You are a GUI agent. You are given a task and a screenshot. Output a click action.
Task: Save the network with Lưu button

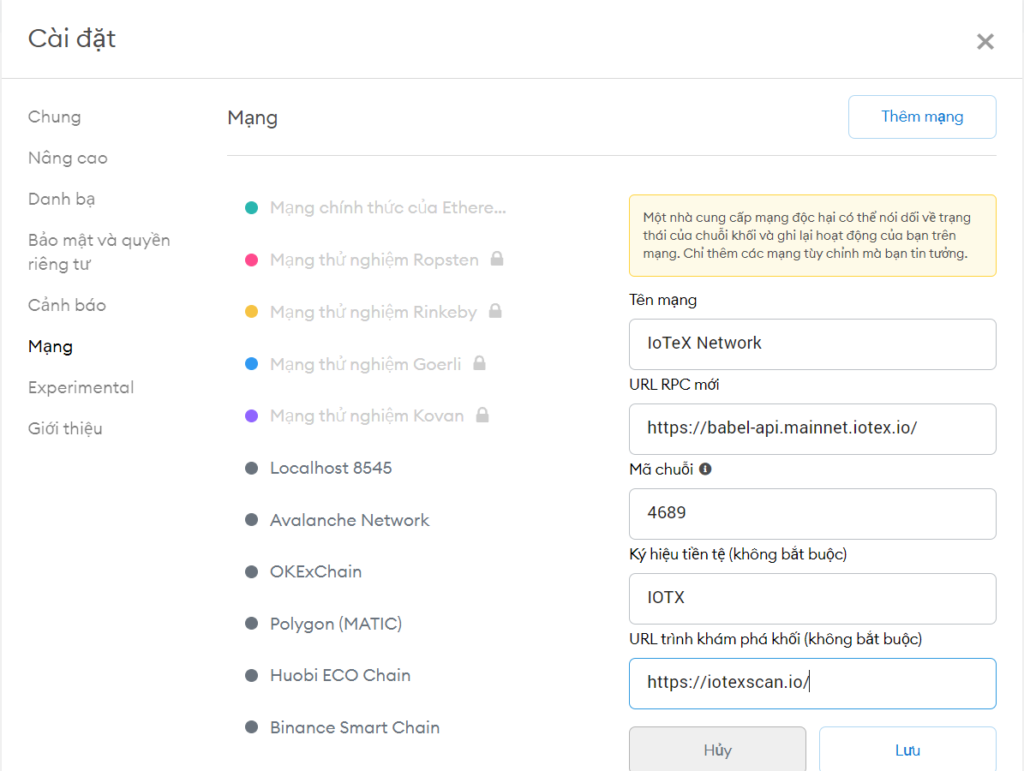click(x=907, y=749)
